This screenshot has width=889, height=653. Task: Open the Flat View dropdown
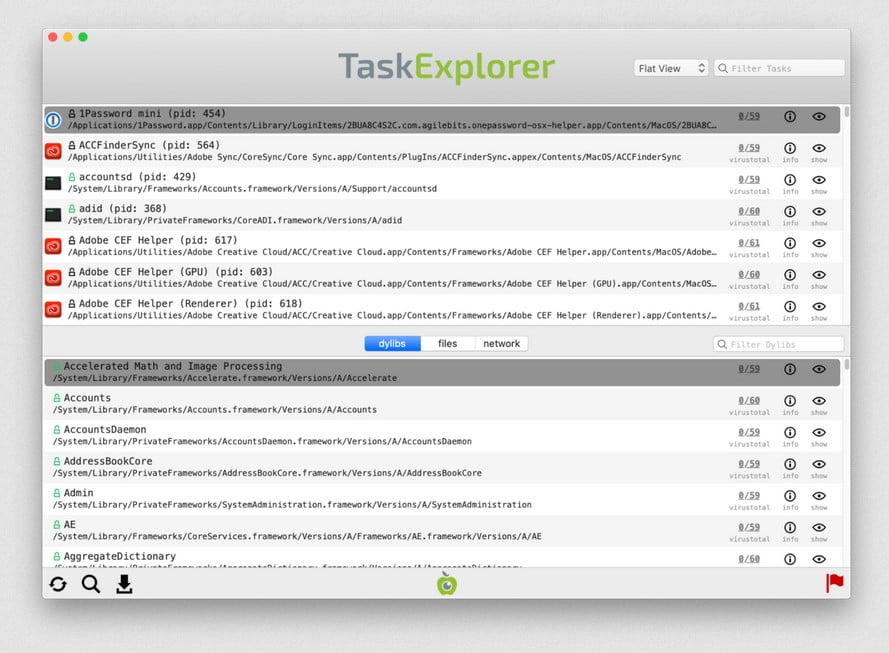click(671, 69)
